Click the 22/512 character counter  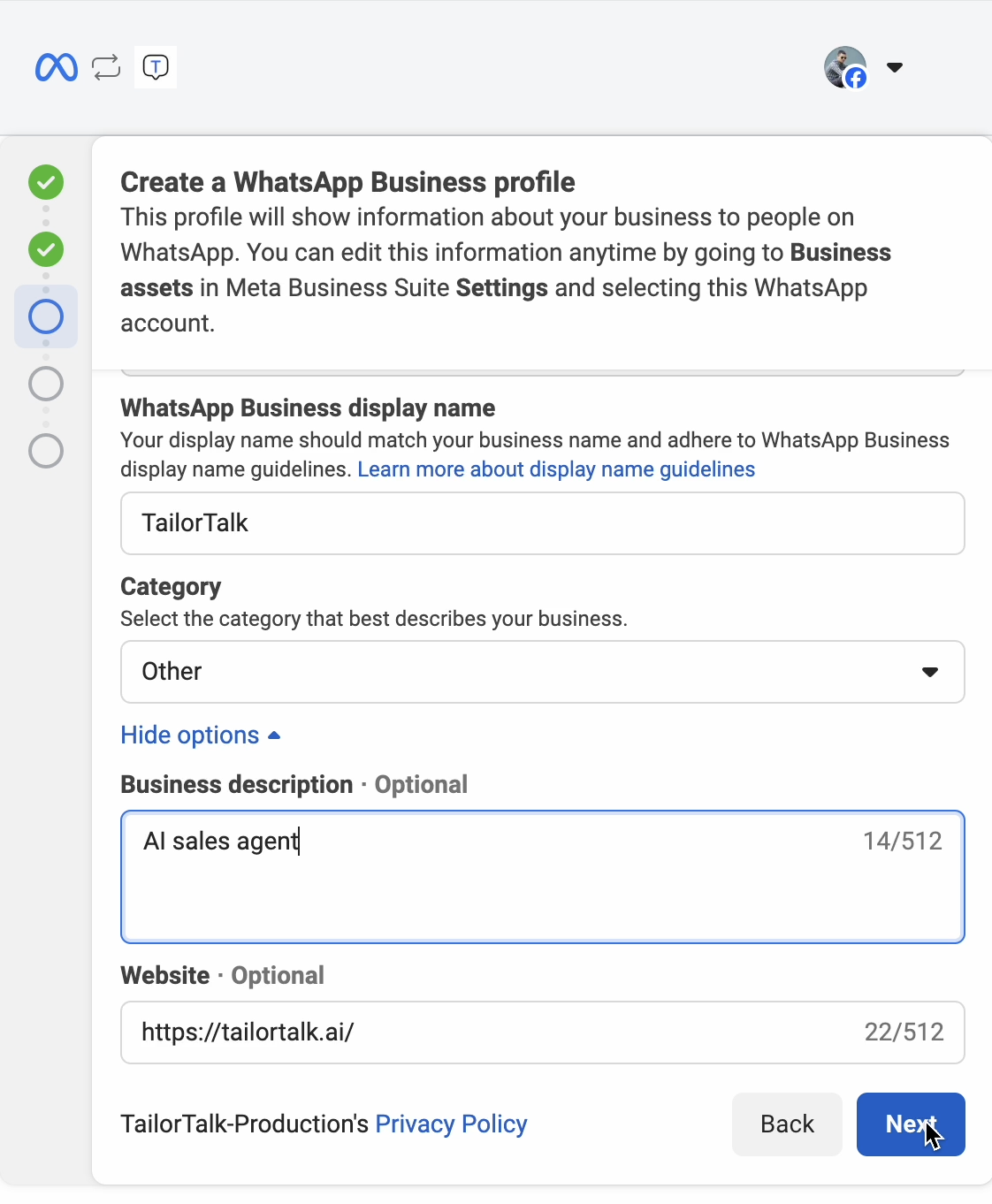click(x=904, y=1032)
